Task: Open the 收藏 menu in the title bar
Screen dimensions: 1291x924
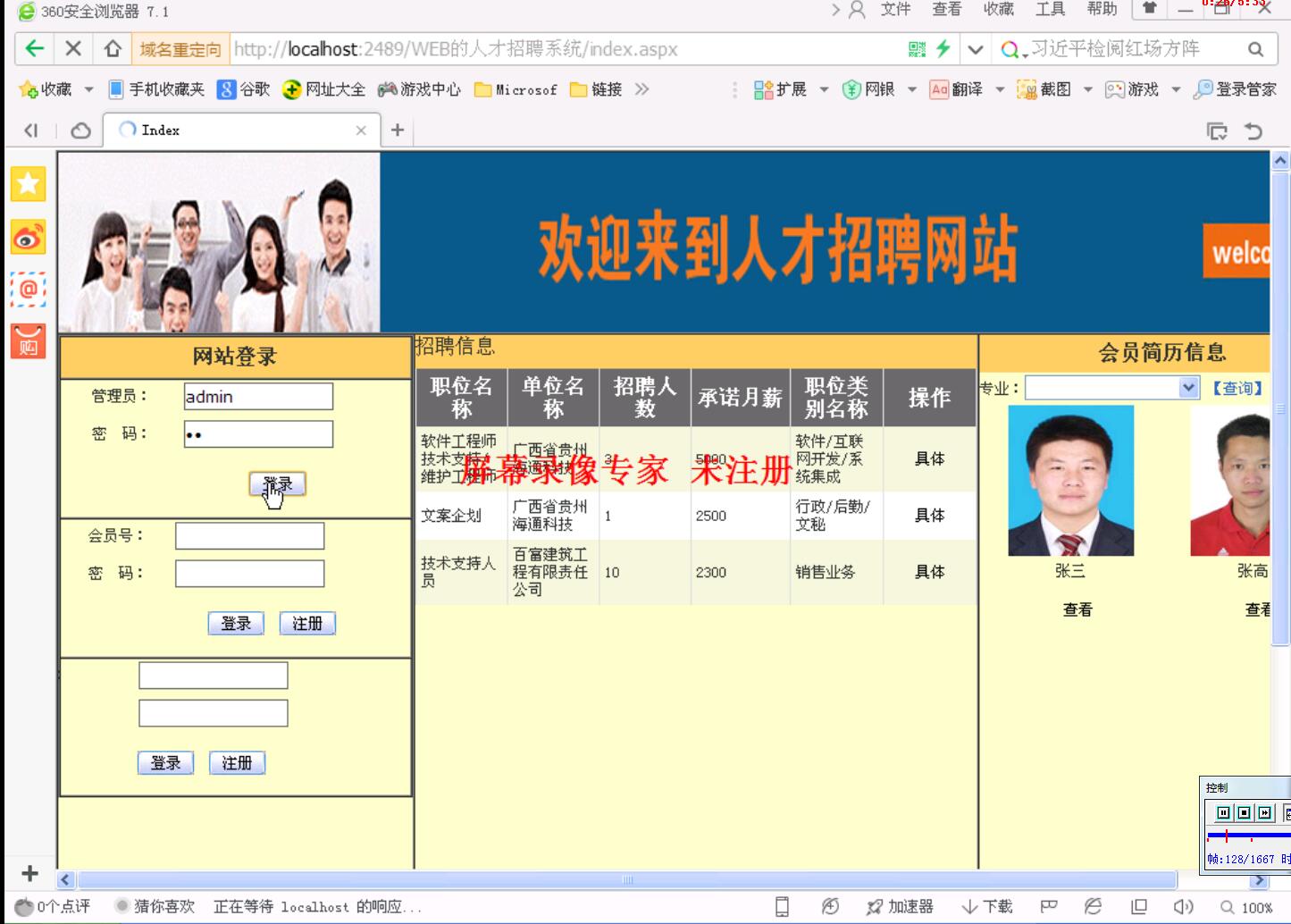Action: pos(999,10)
